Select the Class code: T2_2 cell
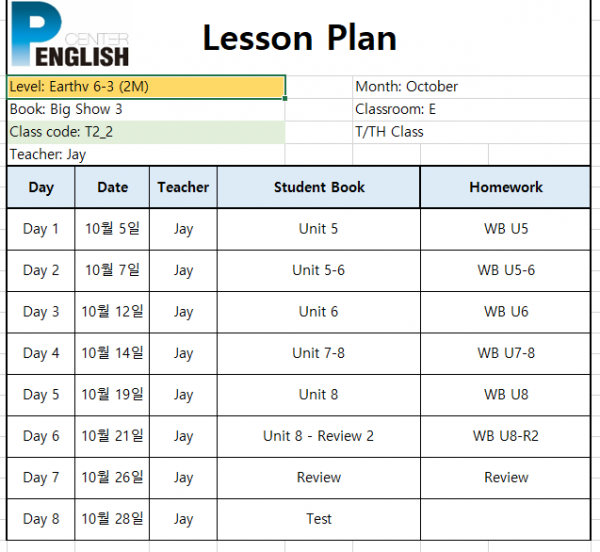This screenshot has height=552, width=600. pyautogui.click(x=146, y=132)
